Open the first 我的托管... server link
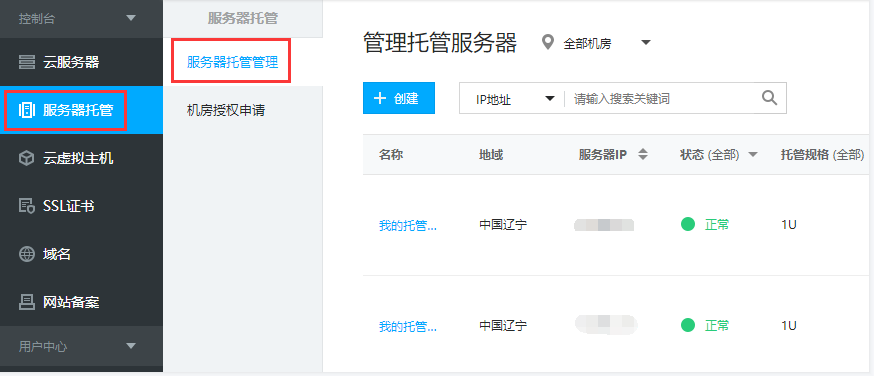 click(x=407, y=226)
